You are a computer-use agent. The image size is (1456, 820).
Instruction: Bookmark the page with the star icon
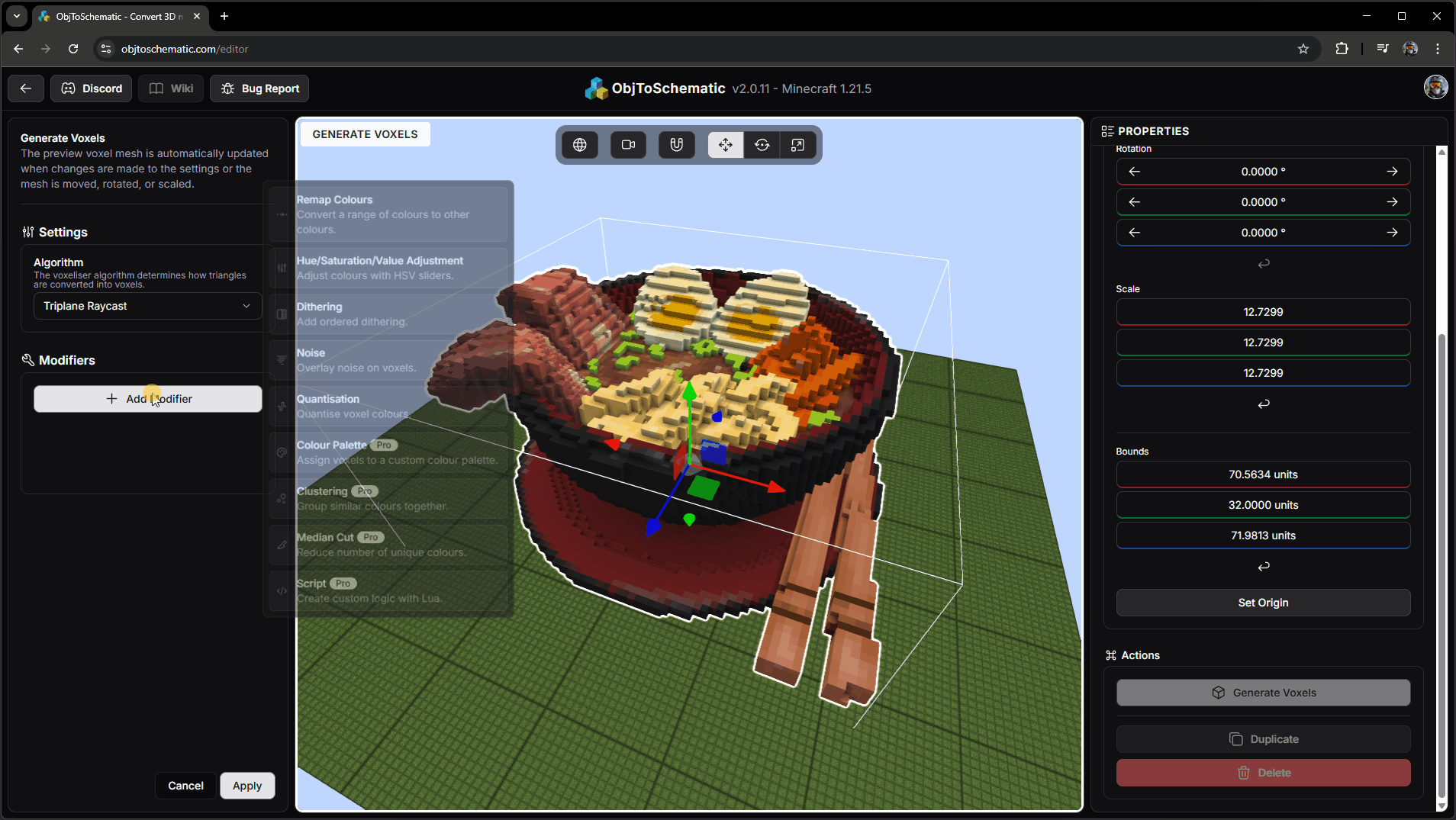pos(1303,49)
